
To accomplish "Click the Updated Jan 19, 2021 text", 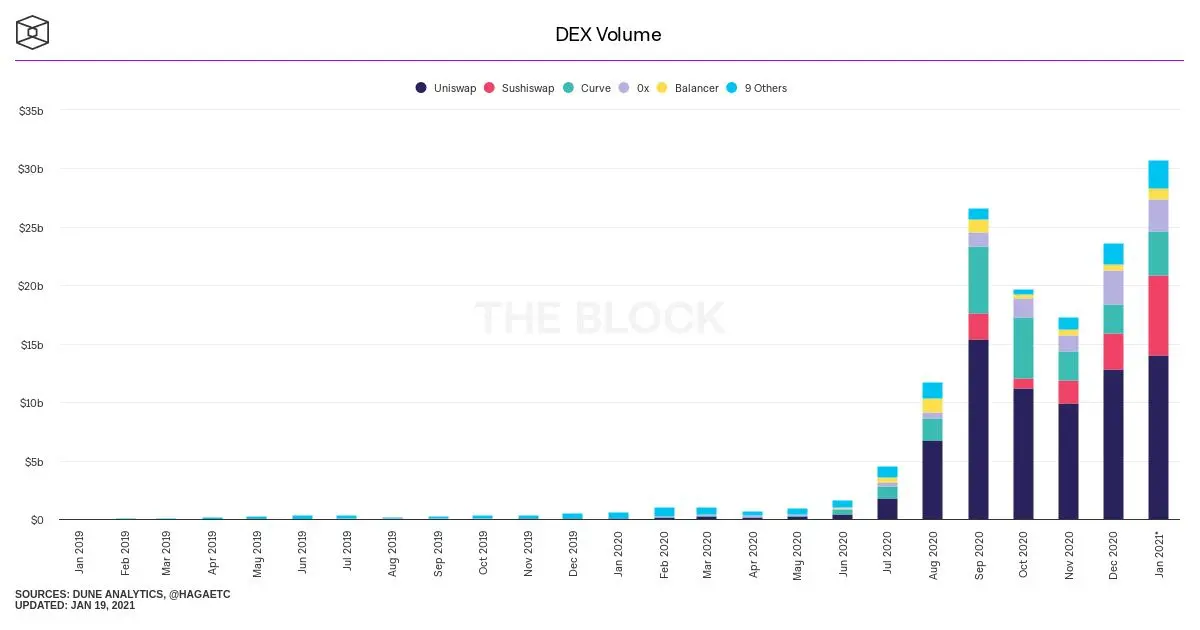I will (75, 606).
